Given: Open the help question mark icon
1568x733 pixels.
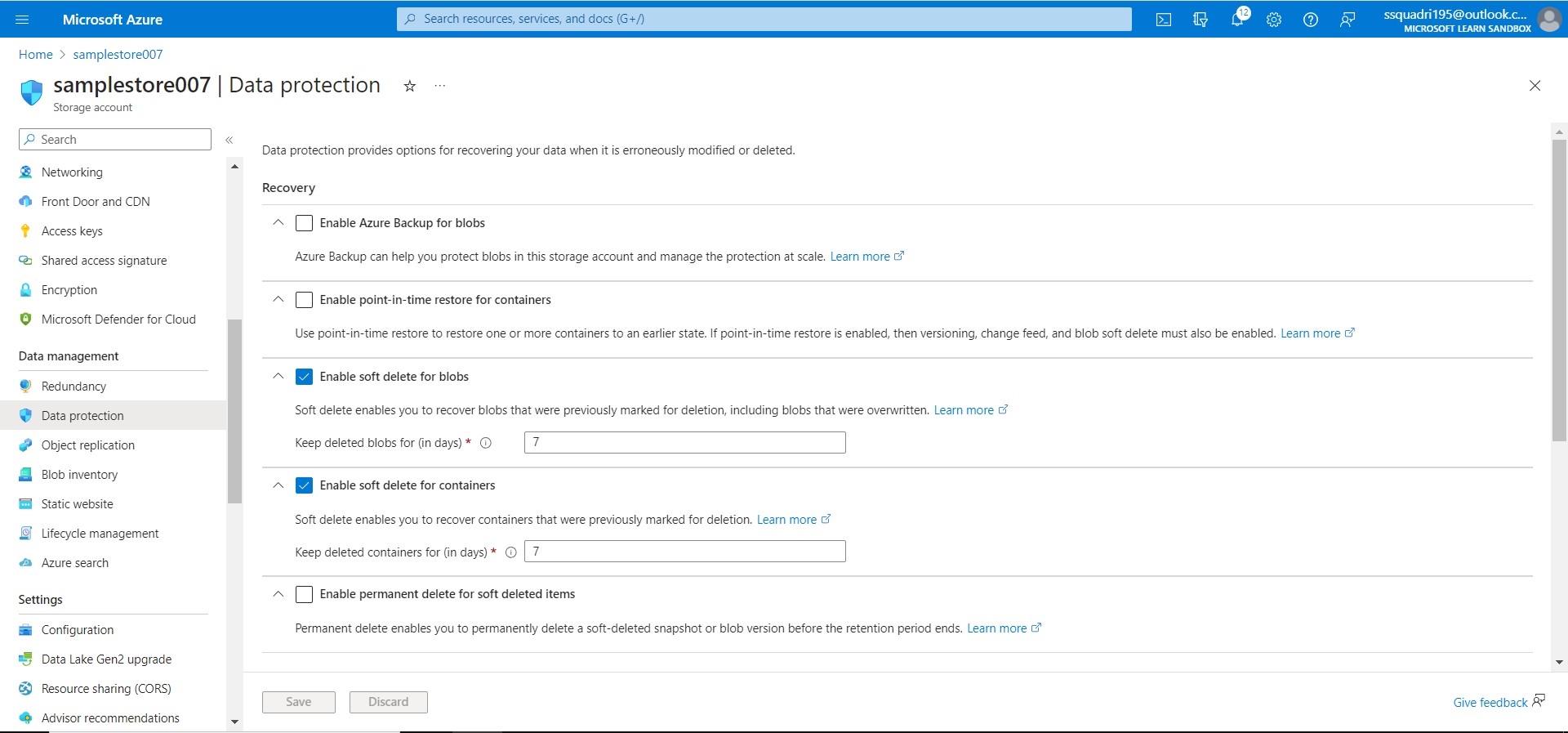Looking at the screenshot, I should [x=1311, y=20].
